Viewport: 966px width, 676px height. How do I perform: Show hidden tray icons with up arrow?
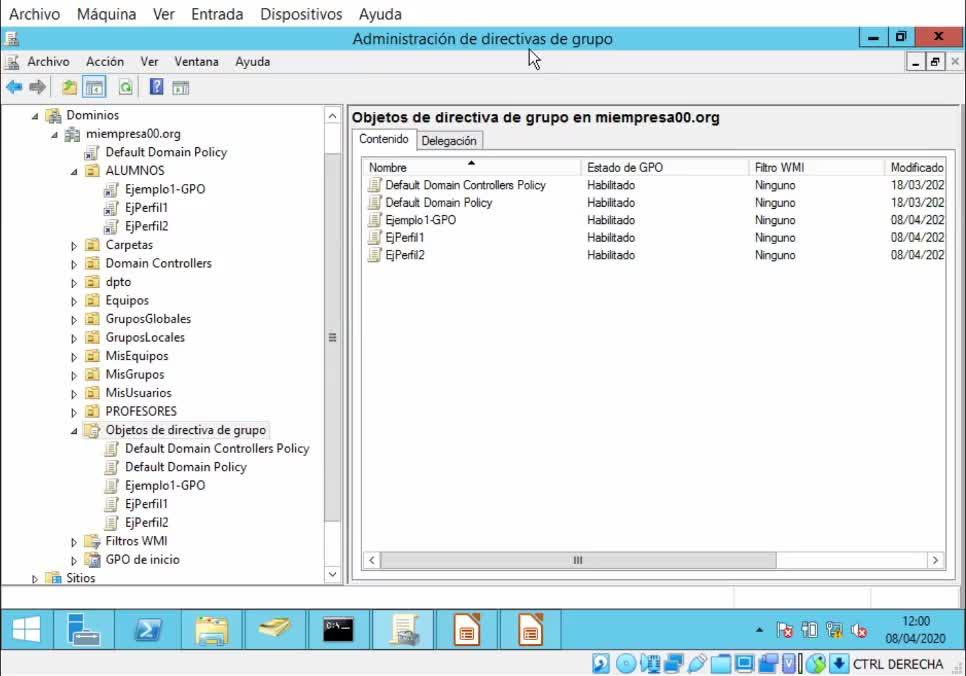pyautogui.click(x=759, y=630)
